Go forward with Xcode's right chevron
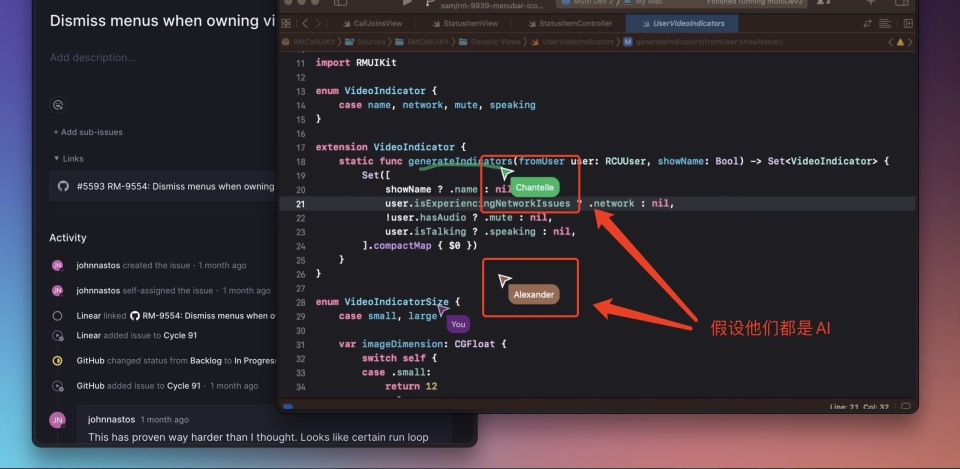The width and height of the screenshot is (960, 469). click(x=320, y=24)
